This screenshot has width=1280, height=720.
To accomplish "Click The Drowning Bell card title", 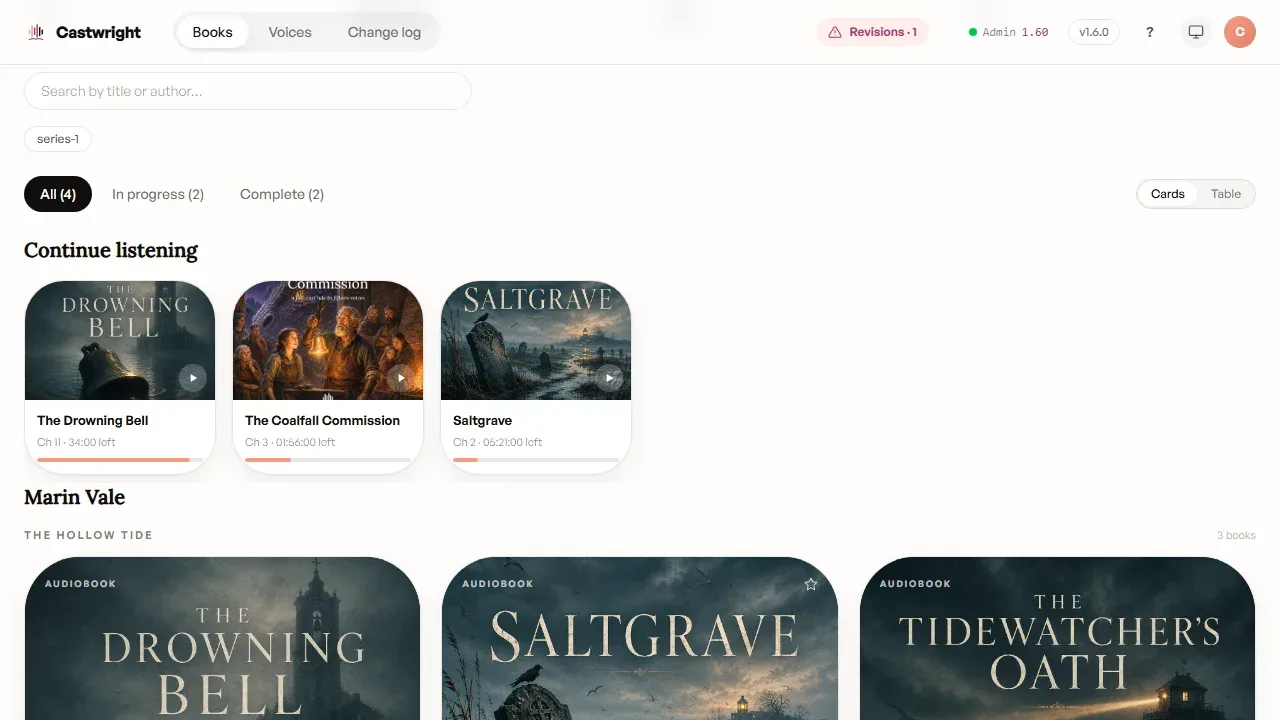I will (x=93, y=420).
